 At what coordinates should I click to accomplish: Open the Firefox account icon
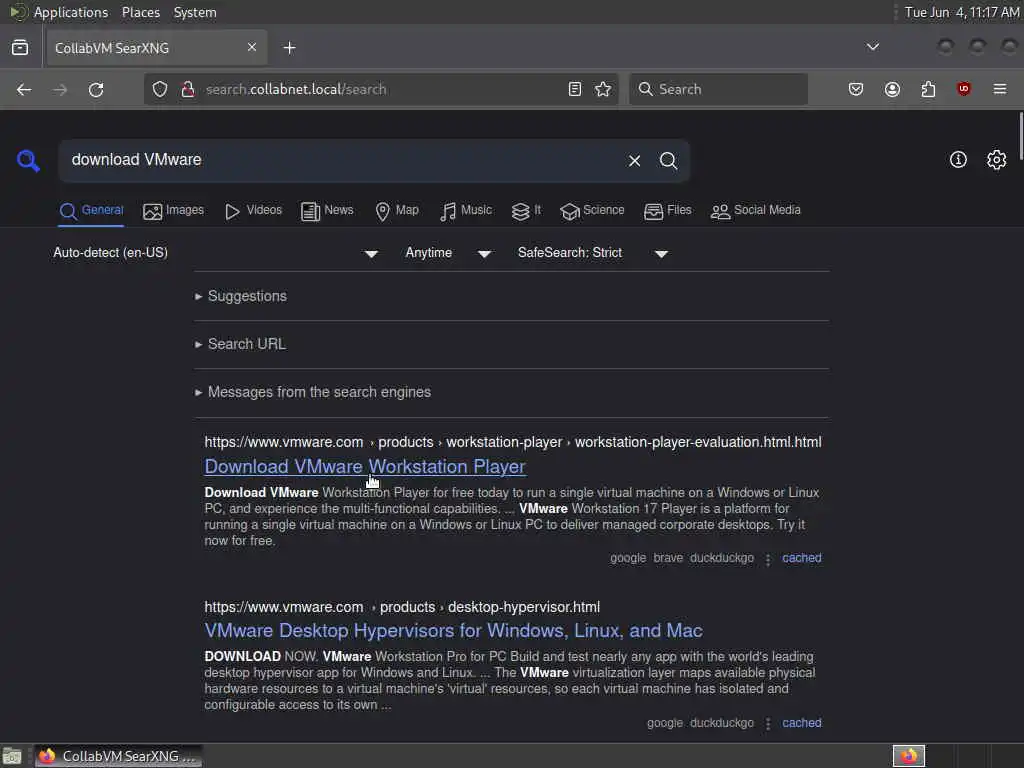click(892, 89)
